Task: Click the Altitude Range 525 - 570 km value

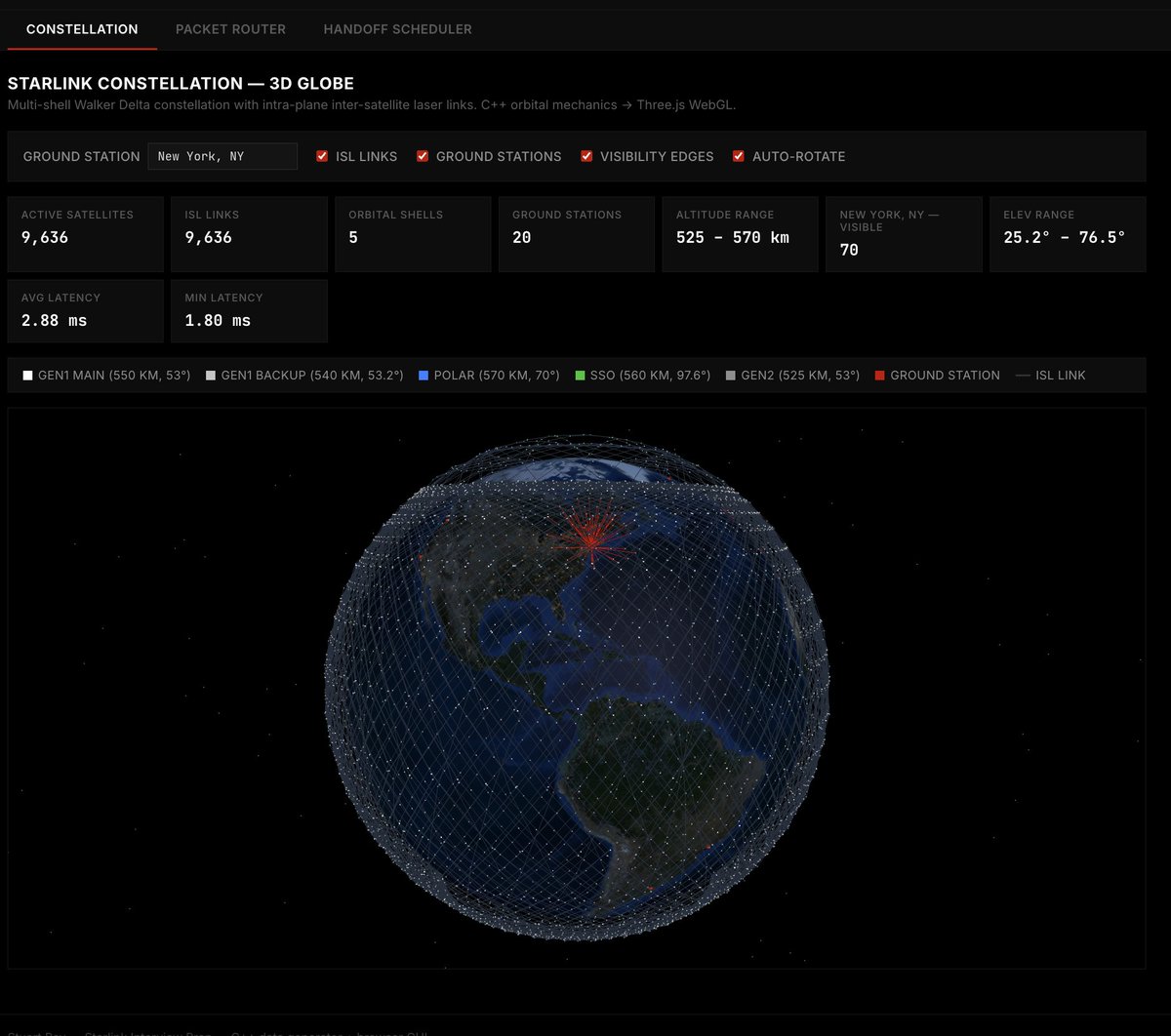Action: tap(733, 237)
